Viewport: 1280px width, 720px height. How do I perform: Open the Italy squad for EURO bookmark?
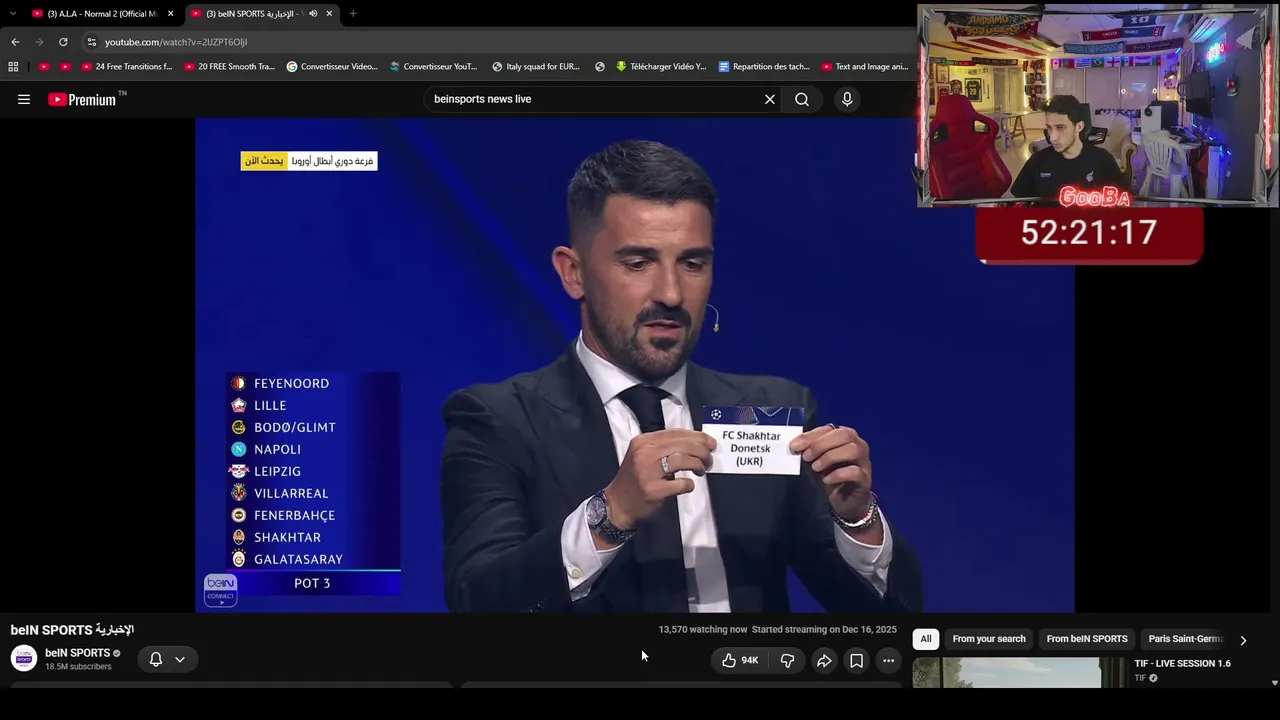click(536, 67)
